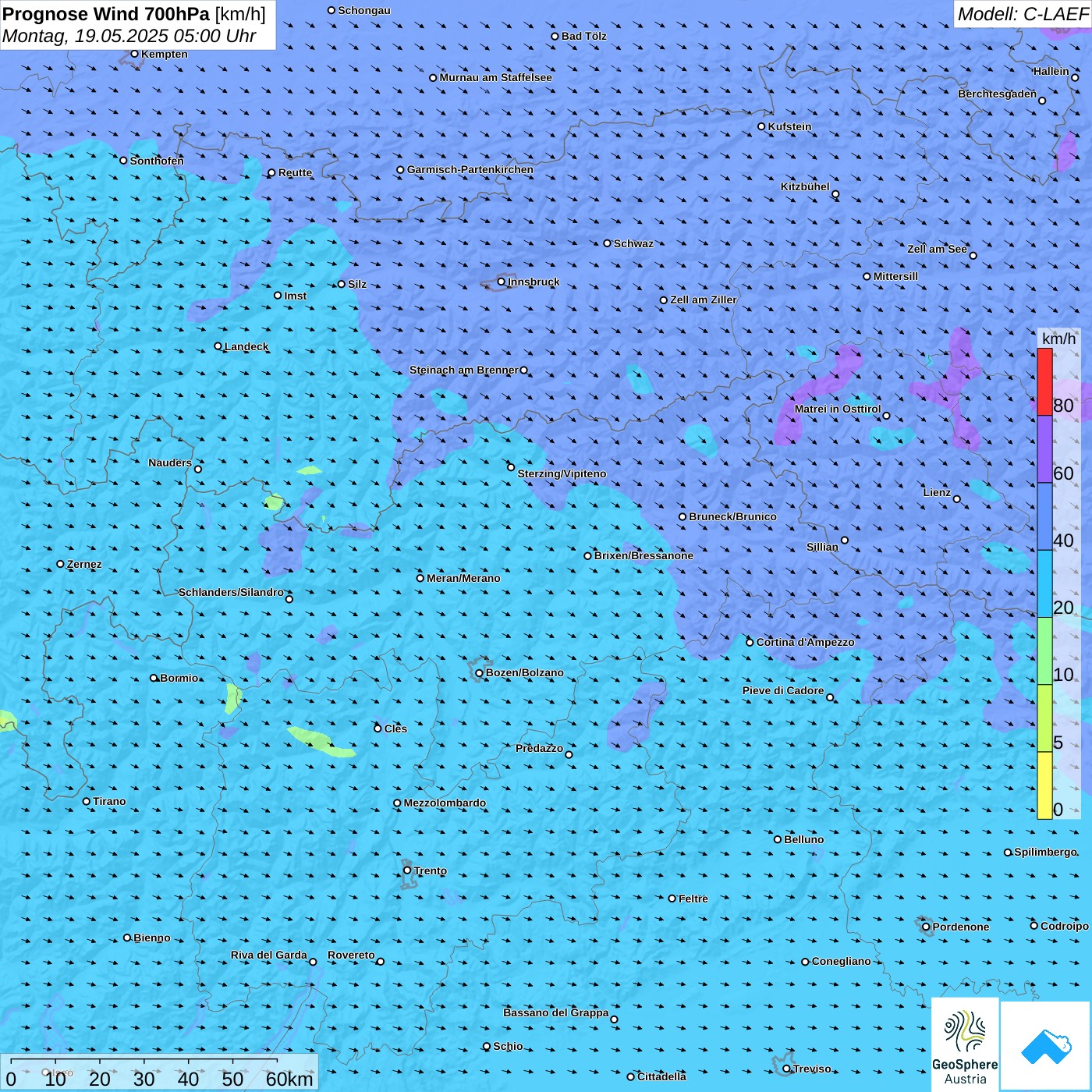The image size is (1092, 1092).
Task: Click the 'Zell am Ziller' label
Action: coord(704,300)
